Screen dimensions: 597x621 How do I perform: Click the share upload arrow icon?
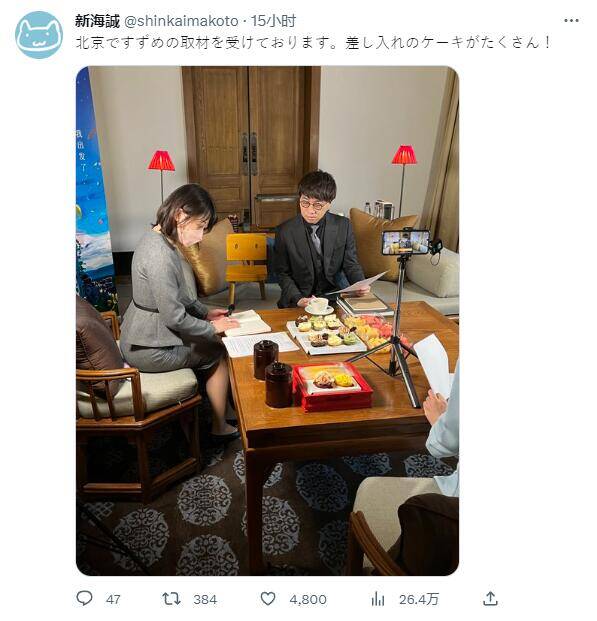tap(490, 598)
